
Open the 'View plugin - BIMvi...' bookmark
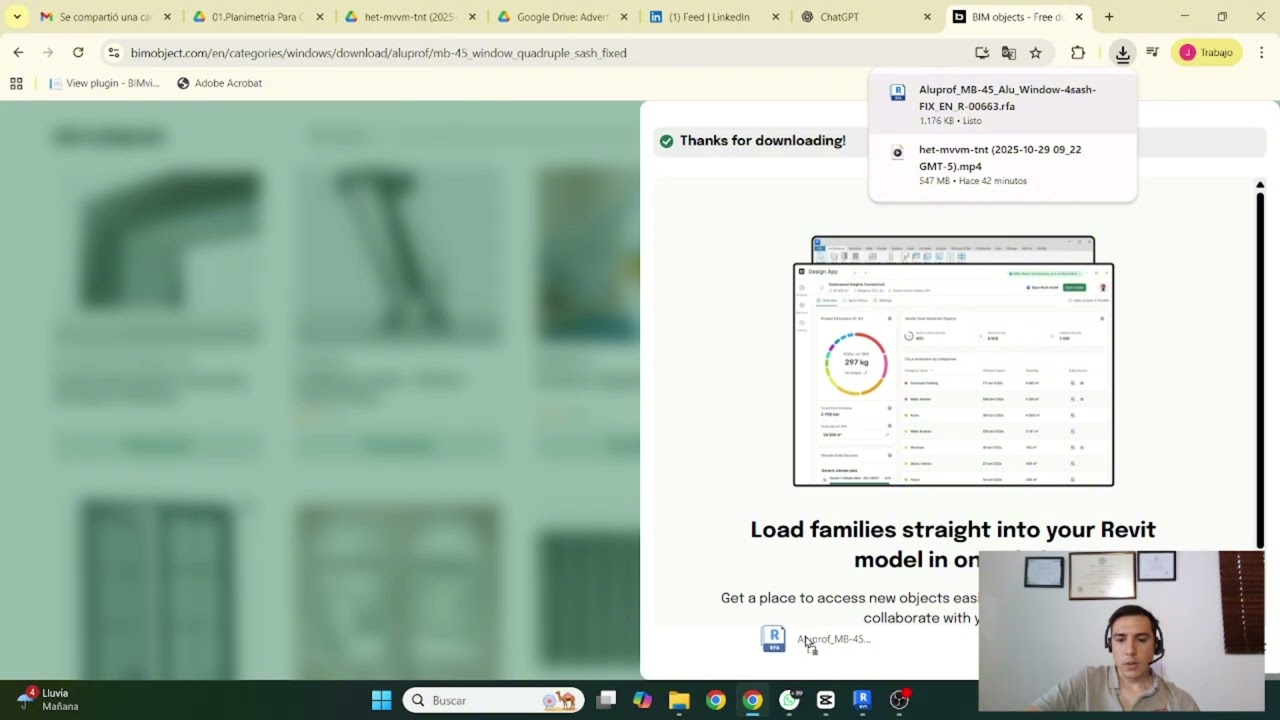pyautogui.click(x=104, y=83)
